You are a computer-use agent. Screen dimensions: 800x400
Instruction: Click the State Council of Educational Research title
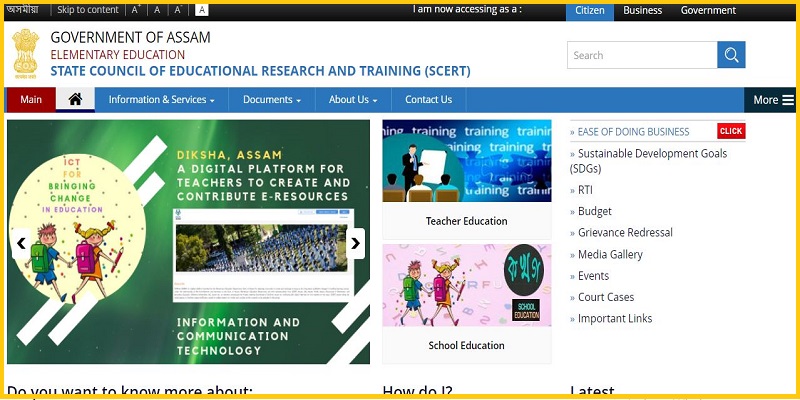tap(260, 71)
